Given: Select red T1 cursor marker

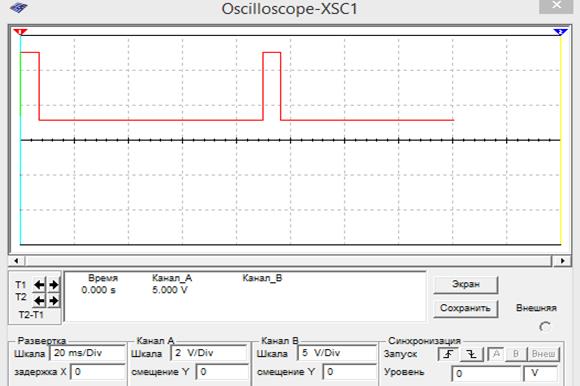Looking at the screenshot, I should [20, 32].
